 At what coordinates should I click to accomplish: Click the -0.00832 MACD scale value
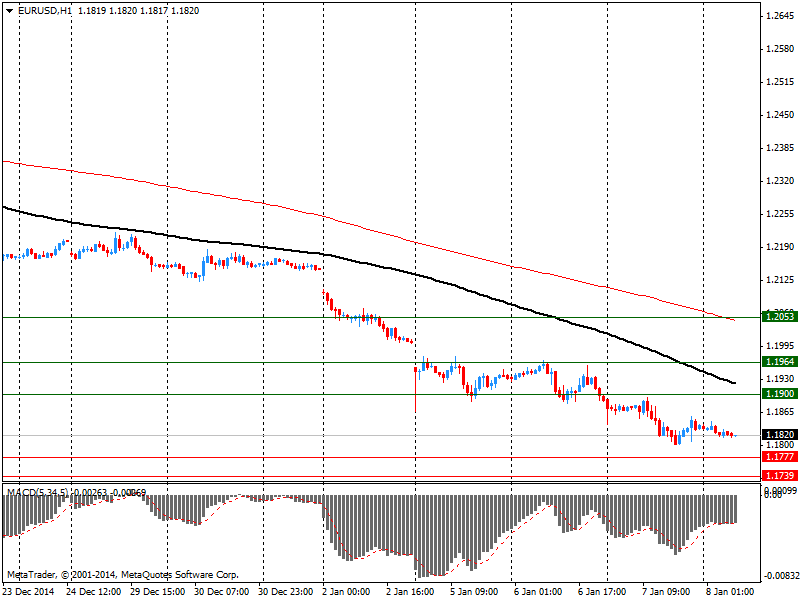(x=782, y=576)
